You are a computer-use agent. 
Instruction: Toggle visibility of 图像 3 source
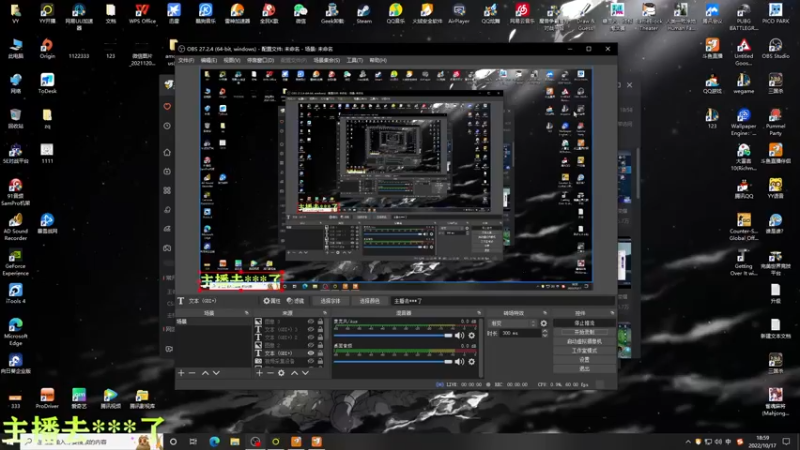pyautogui.click(x=311, y=321)
